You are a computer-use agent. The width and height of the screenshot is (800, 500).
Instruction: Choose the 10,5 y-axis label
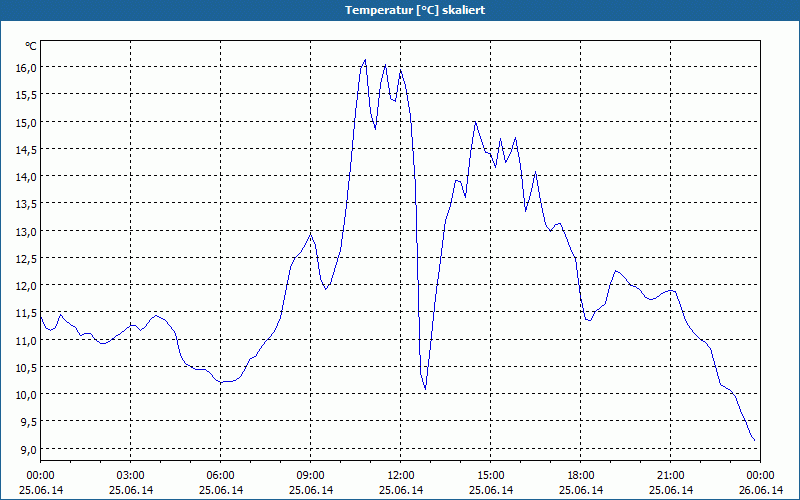[x=26, y=367]
